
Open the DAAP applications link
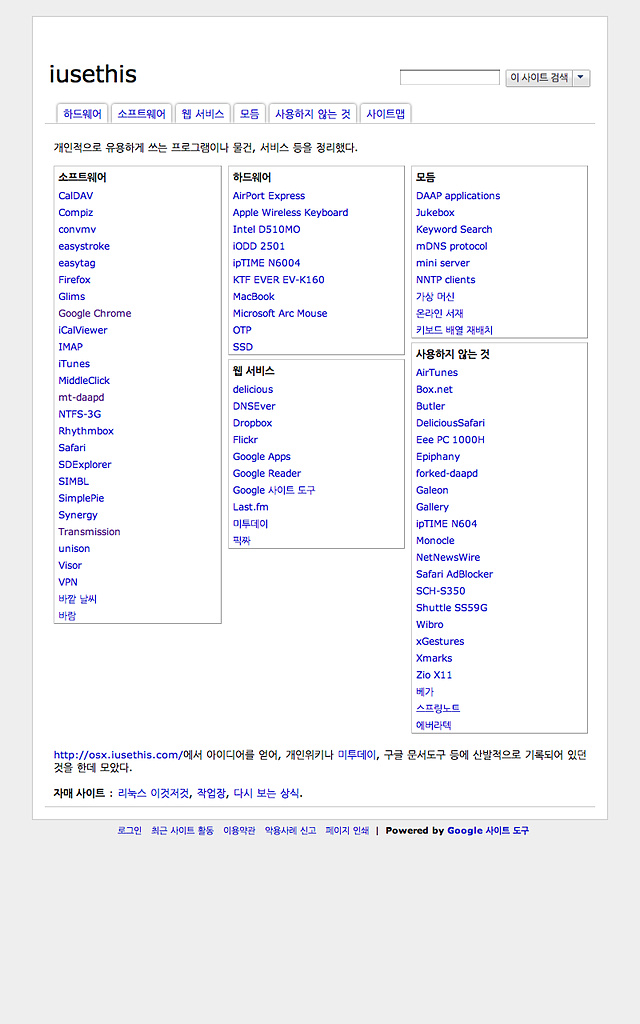(x=458, y=196)
